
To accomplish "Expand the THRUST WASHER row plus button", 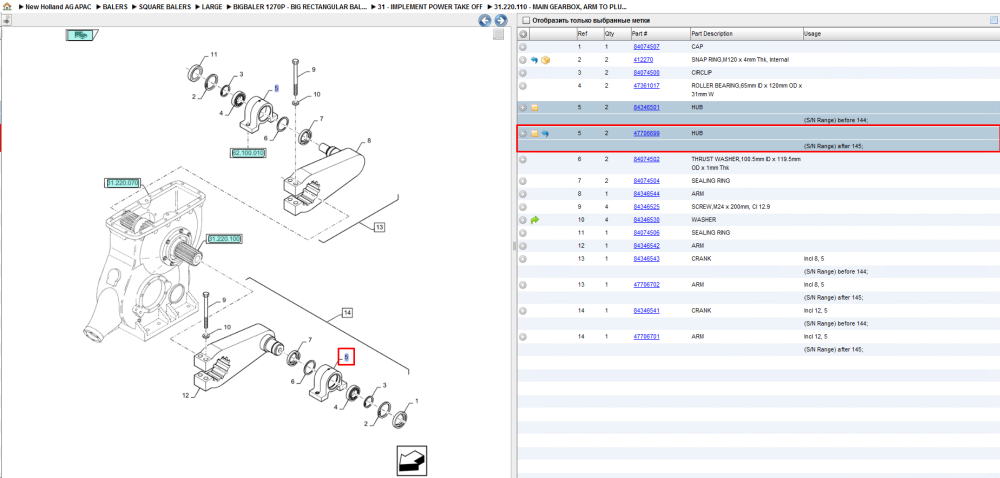I will tap(523, 159).
